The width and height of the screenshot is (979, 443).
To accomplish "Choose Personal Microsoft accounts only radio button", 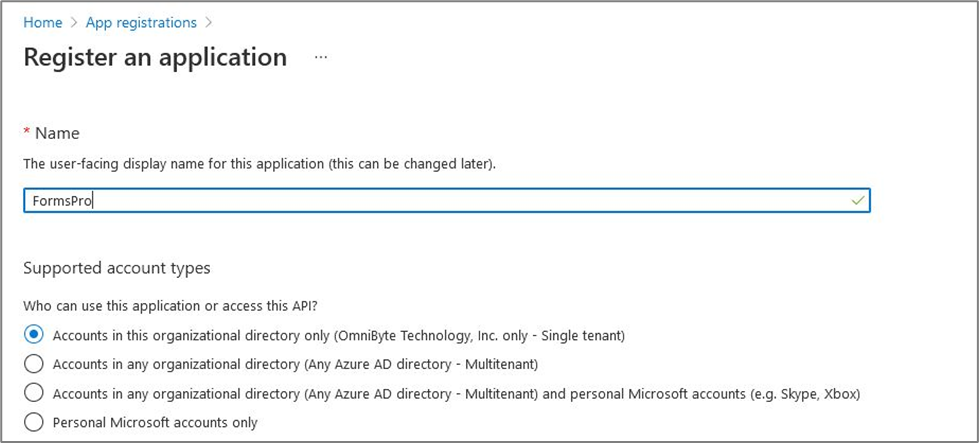I will 33,422.
